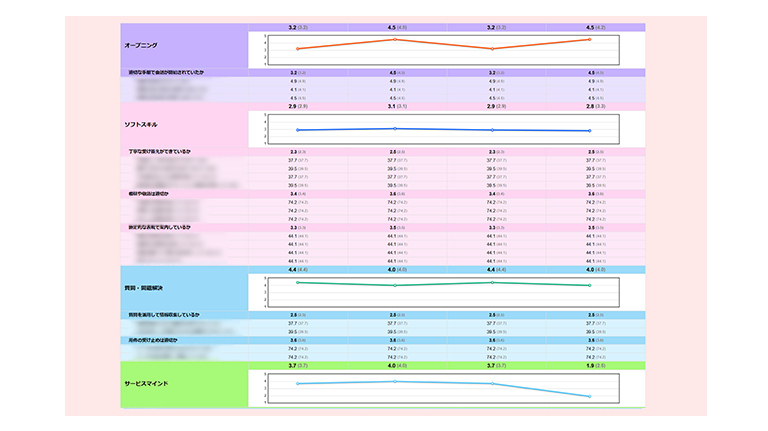Click the 1.9 score above the サービスマインド chart
The height and width of the screenshot is (431, 768).
click(x=589, y=365)
